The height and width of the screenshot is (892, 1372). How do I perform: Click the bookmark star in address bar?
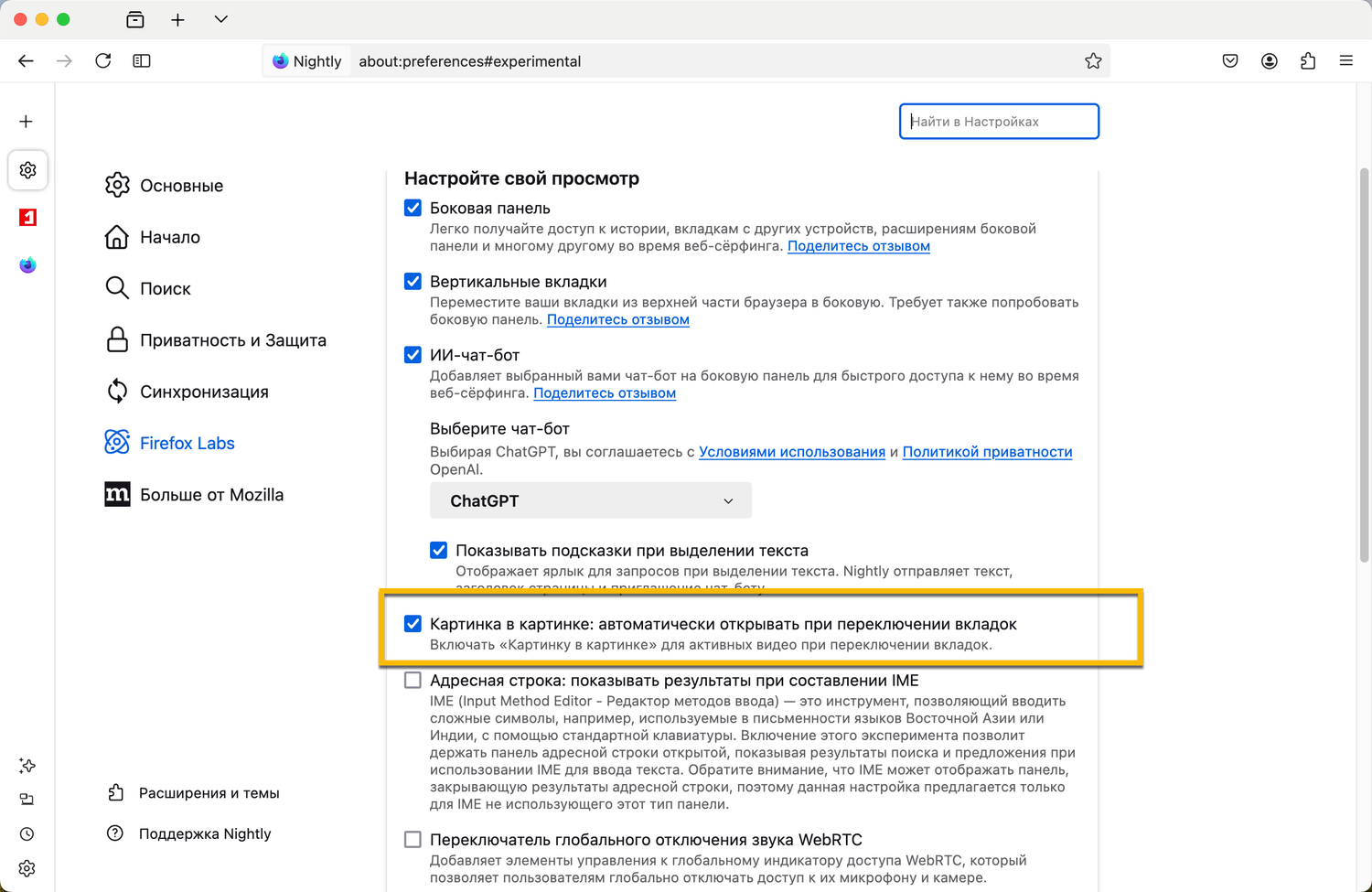click(x=1093, y=61)
